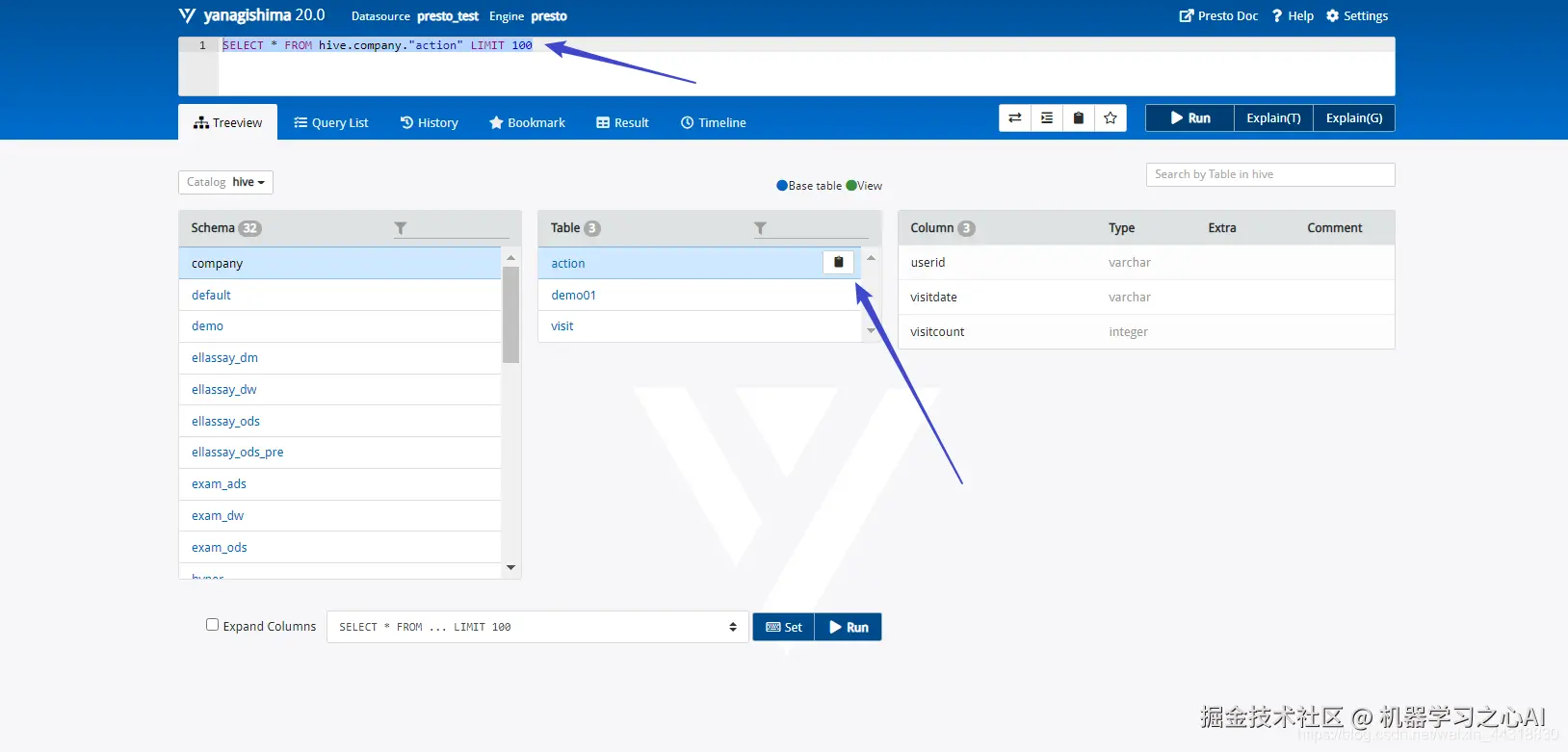The width and height of the screenshot is (1568, 752).
Task: Select the ellassay_dm schema
Action: pos(340,358)
